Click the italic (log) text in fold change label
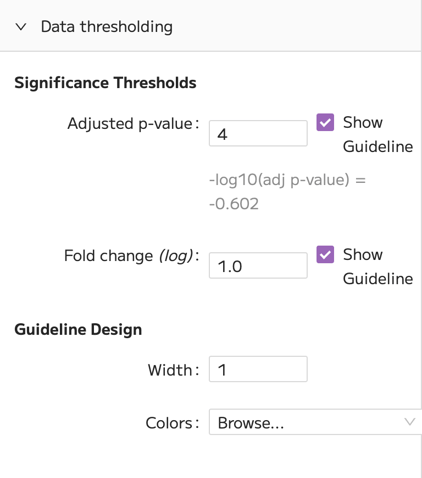The height and width of the screenshot is (478, 422). pos(176,256)
